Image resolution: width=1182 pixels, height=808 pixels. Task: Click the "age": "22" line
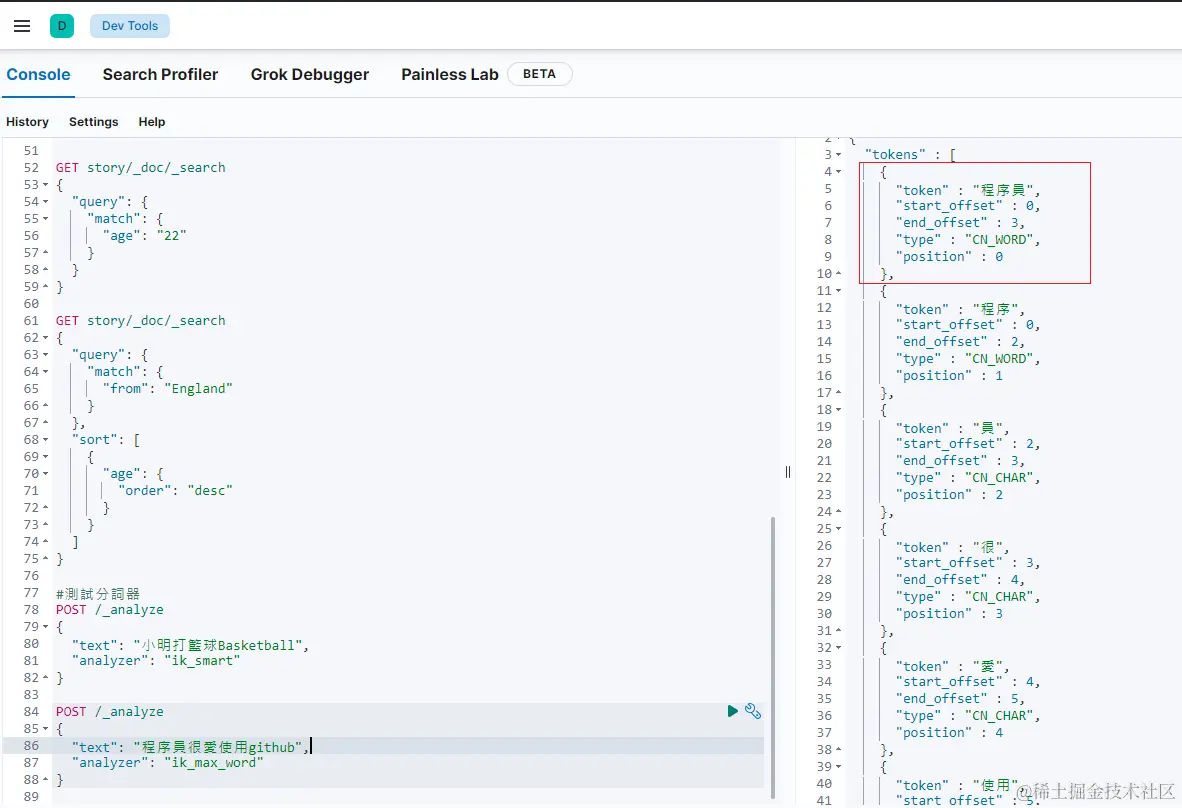point(144,236)
